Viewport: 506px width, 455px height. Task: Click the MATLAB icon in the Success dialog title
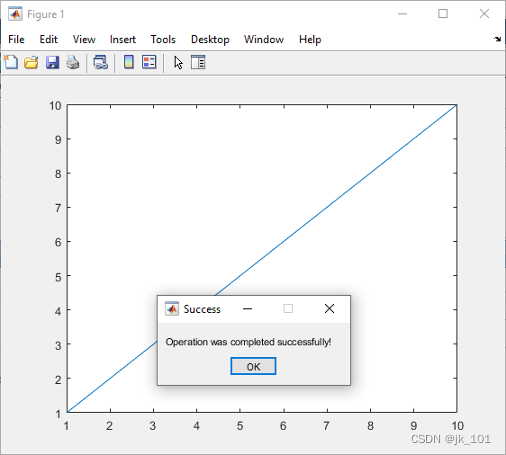coord(172,309)
